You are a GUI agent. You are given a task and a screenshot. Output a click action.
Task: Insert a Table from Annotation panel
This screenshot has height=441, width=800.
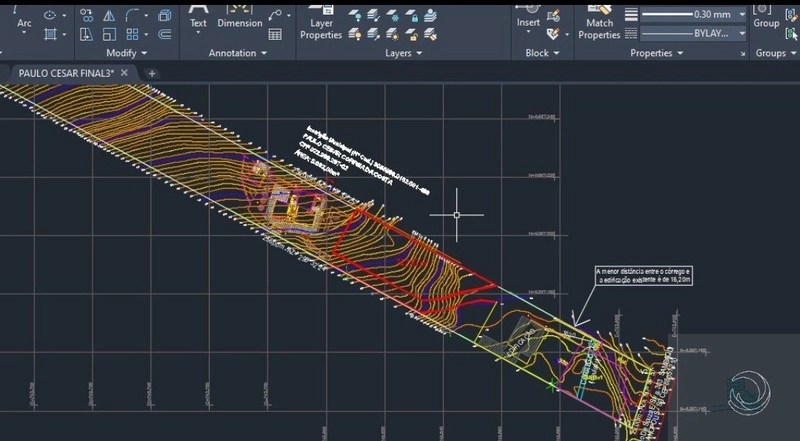pyautogui.click(x=275, y=34)
